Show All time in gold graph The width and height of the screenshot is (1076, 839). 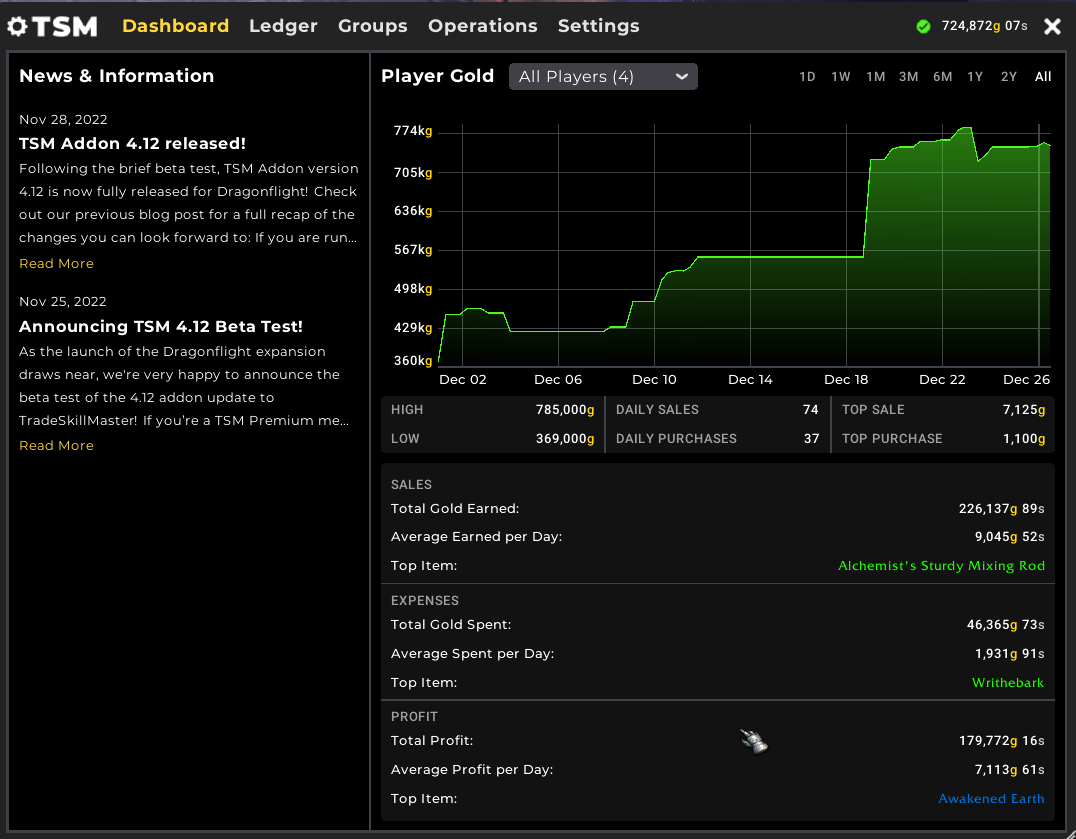(x=1043, y=77)
